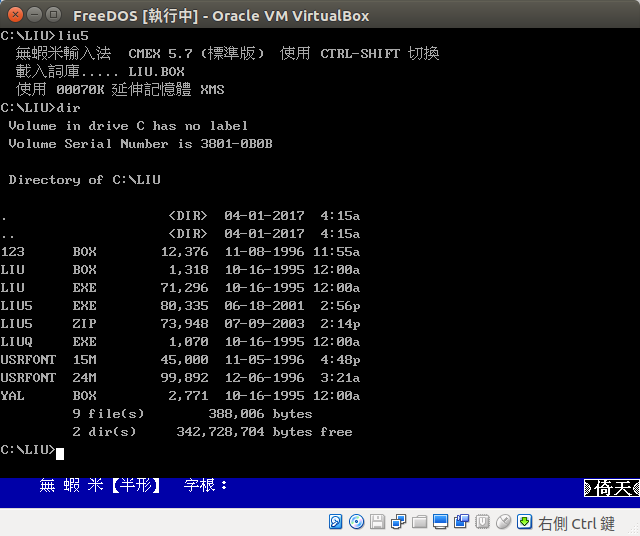
Task: Open the display settings monitor icon
Action: 440,522
